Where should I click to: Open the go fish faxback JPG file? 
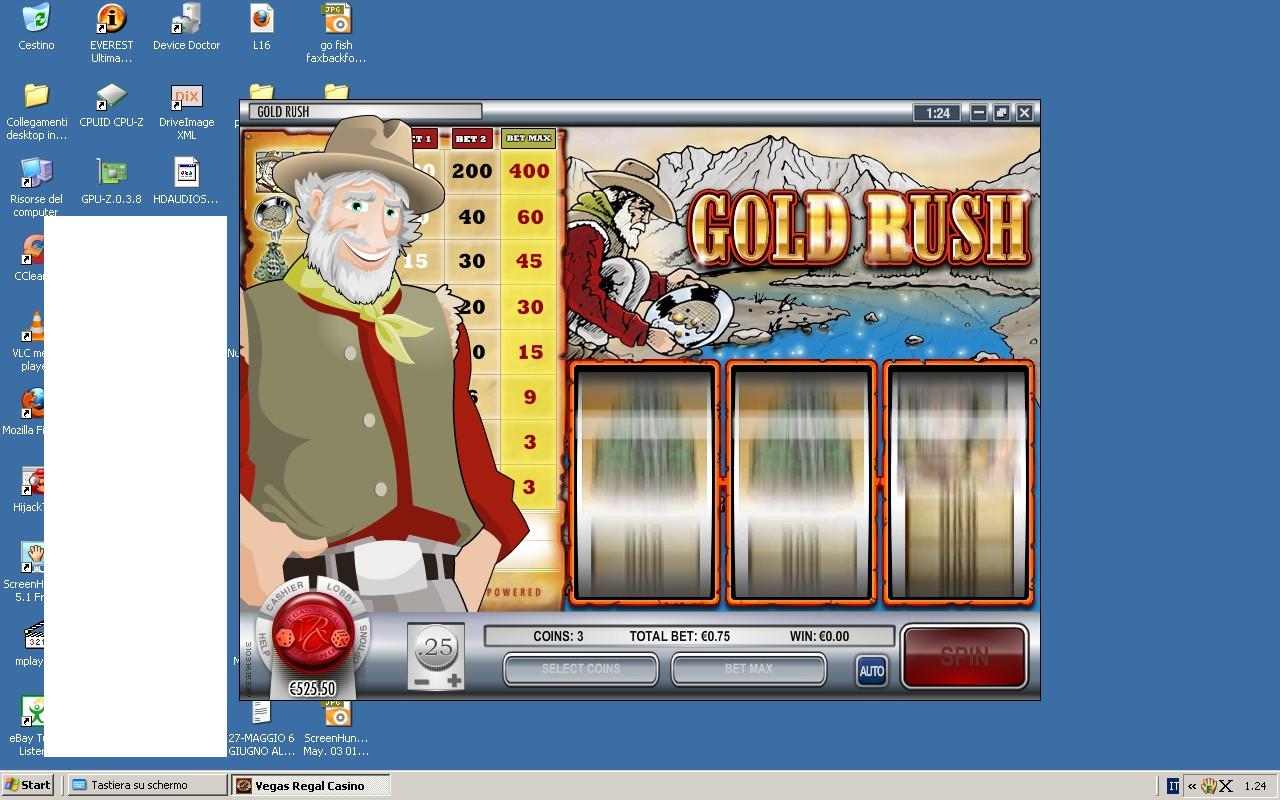click(x=336, y=33)
